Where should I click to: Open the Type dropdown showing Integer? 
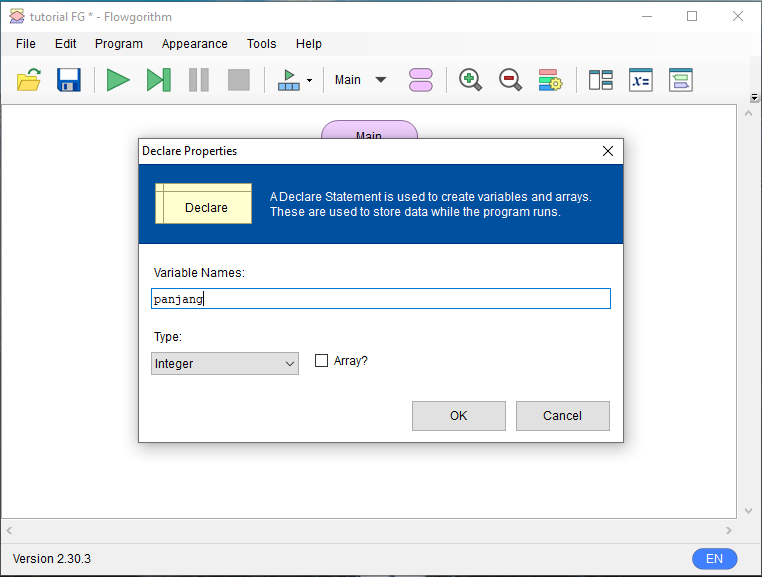coord(225,364)
